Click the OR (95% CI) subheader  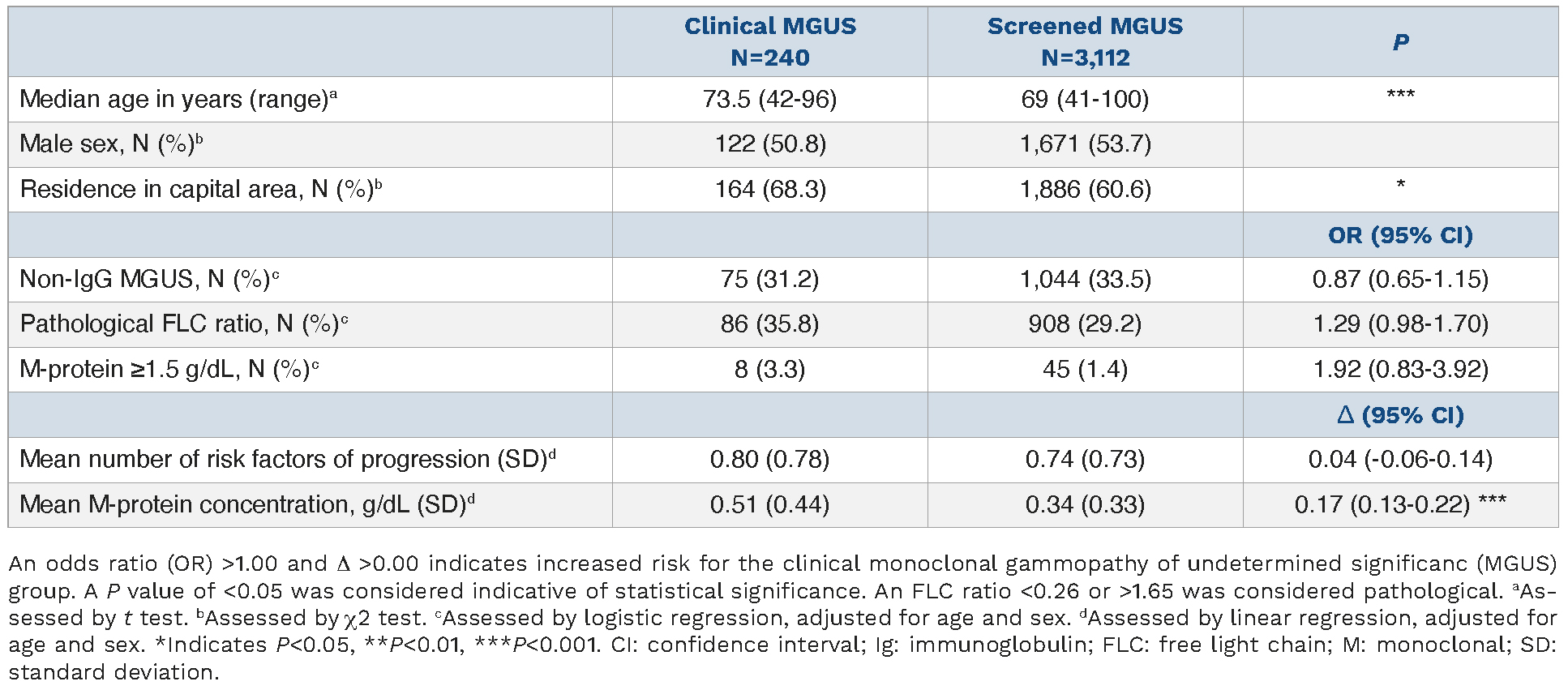(x=1400, y=235)
